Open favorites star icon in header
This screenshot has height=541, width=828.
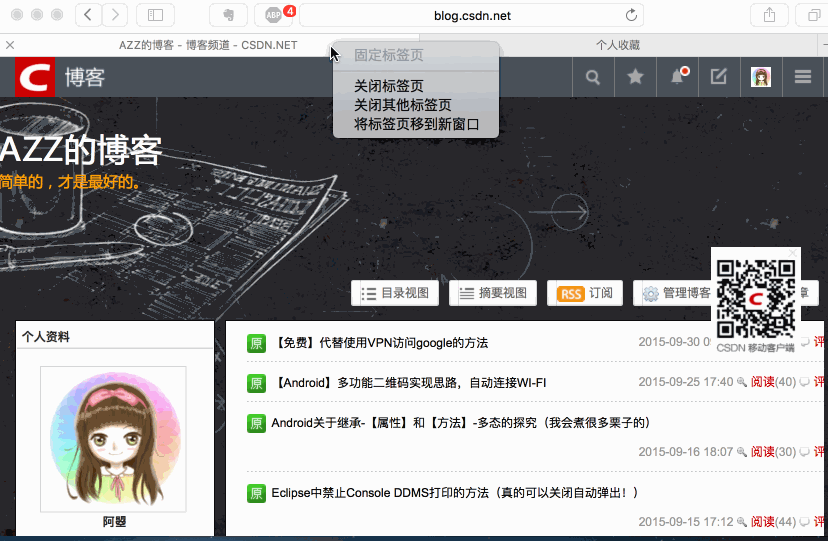(x=635, y=77)
